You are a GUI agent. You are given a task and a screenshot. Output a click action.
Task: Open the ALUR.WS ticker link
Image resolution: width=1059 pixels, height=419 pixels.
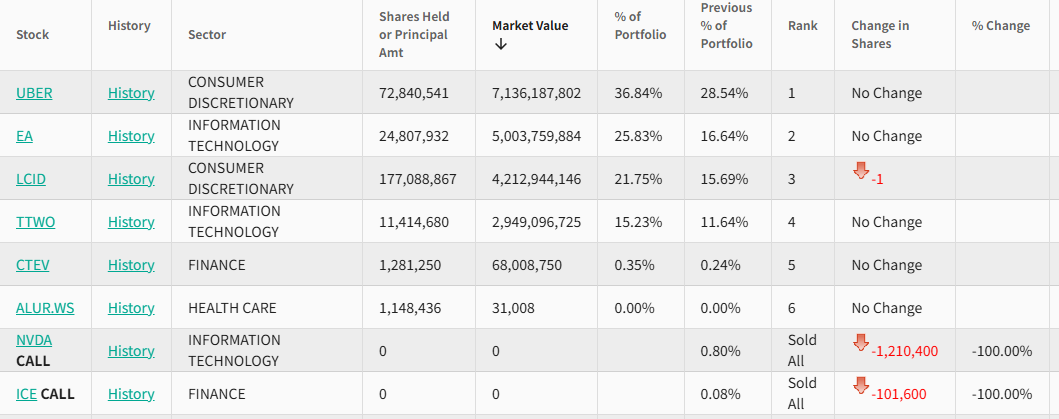(x=45, y=308)
